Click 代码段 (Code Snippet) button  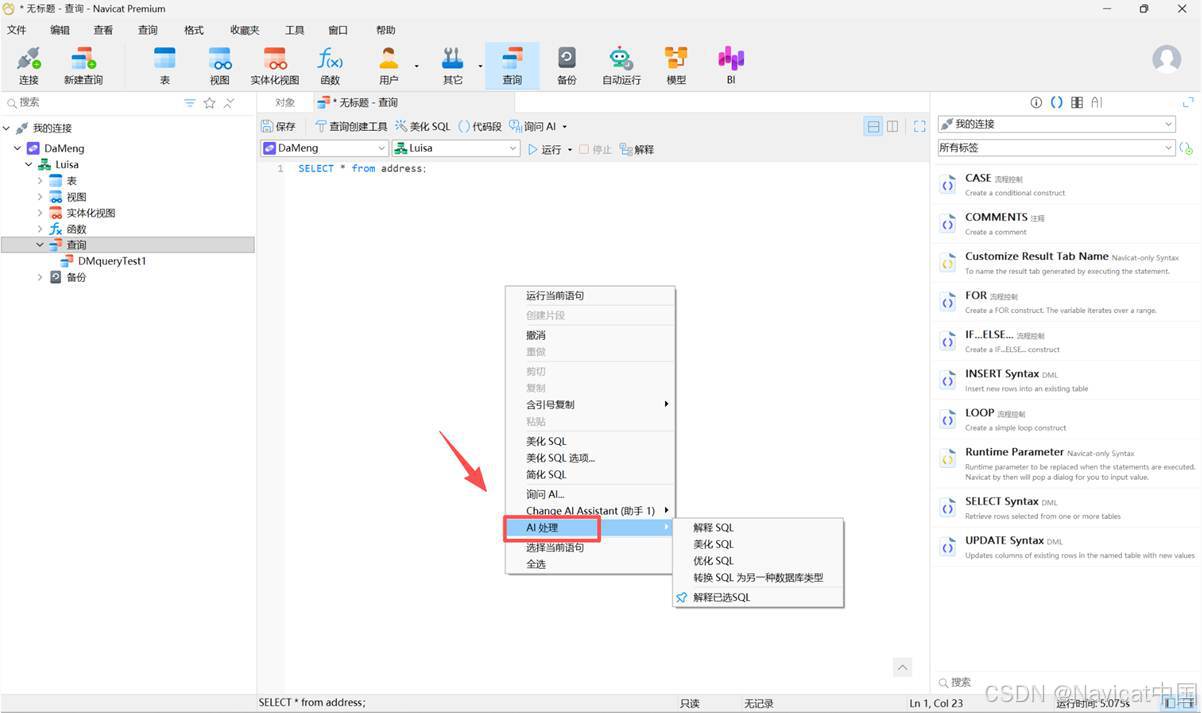pos(480,126)
